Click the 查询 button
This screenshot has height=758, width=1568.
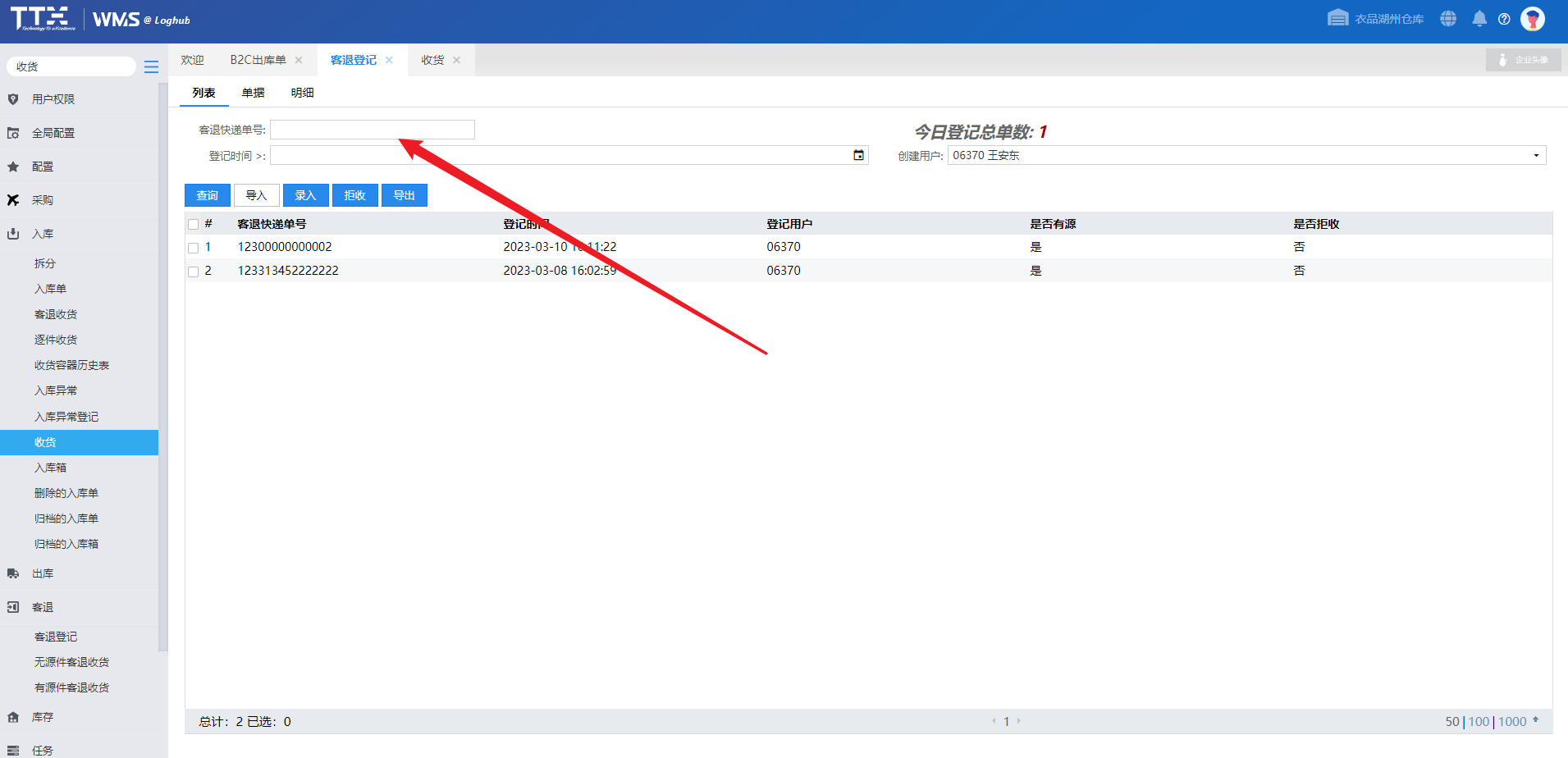point(207,195)
